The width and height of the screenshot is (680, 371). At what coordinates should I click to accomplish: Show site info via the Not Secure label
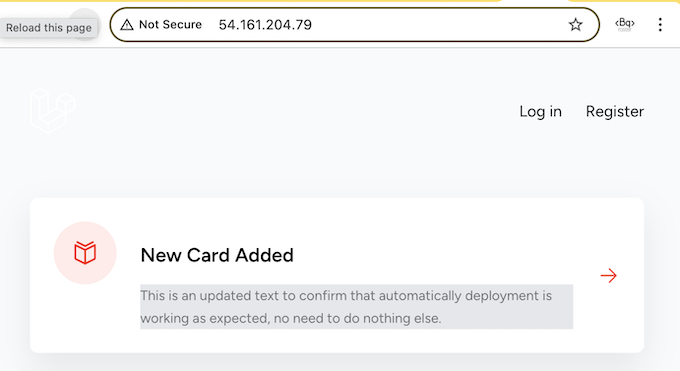(x=170, y=25)
